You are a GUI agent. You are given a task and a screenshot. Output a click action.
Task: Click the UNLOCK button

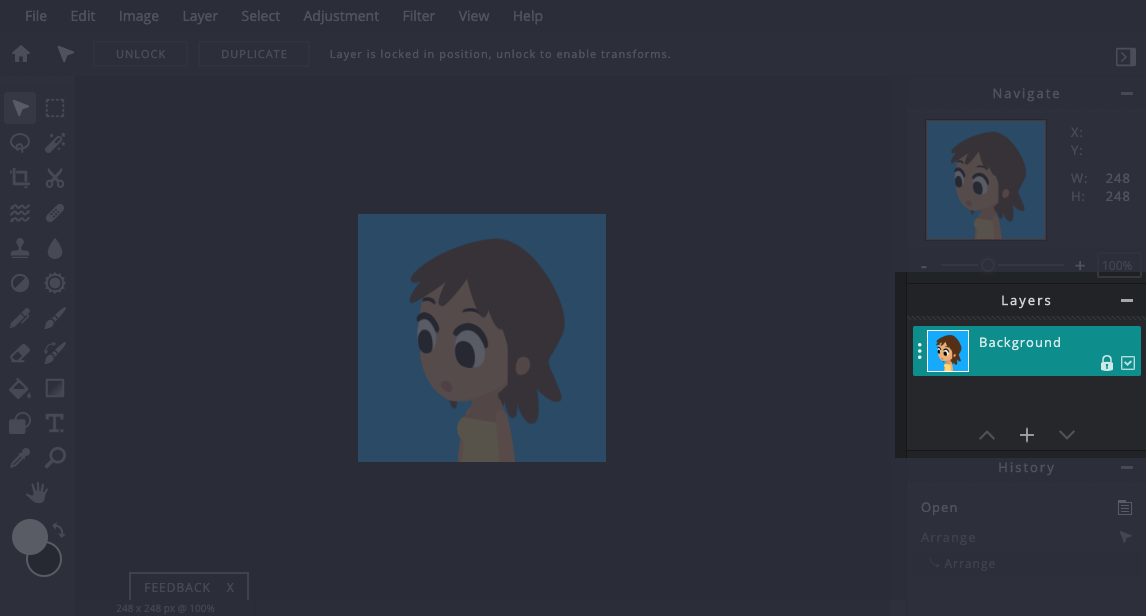tap(140, 54)
